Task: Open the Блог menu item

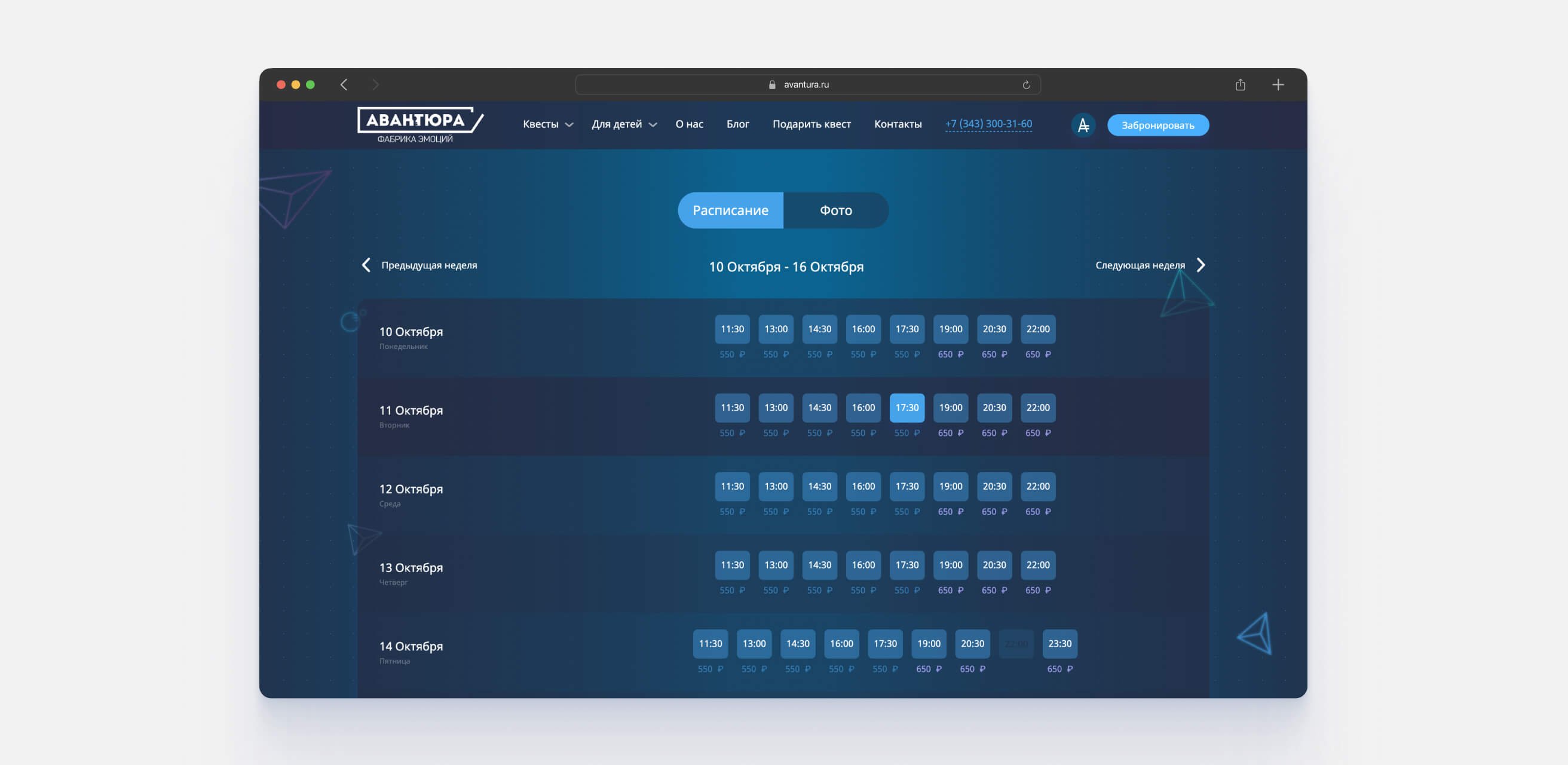Action: [x=737, y=124]
